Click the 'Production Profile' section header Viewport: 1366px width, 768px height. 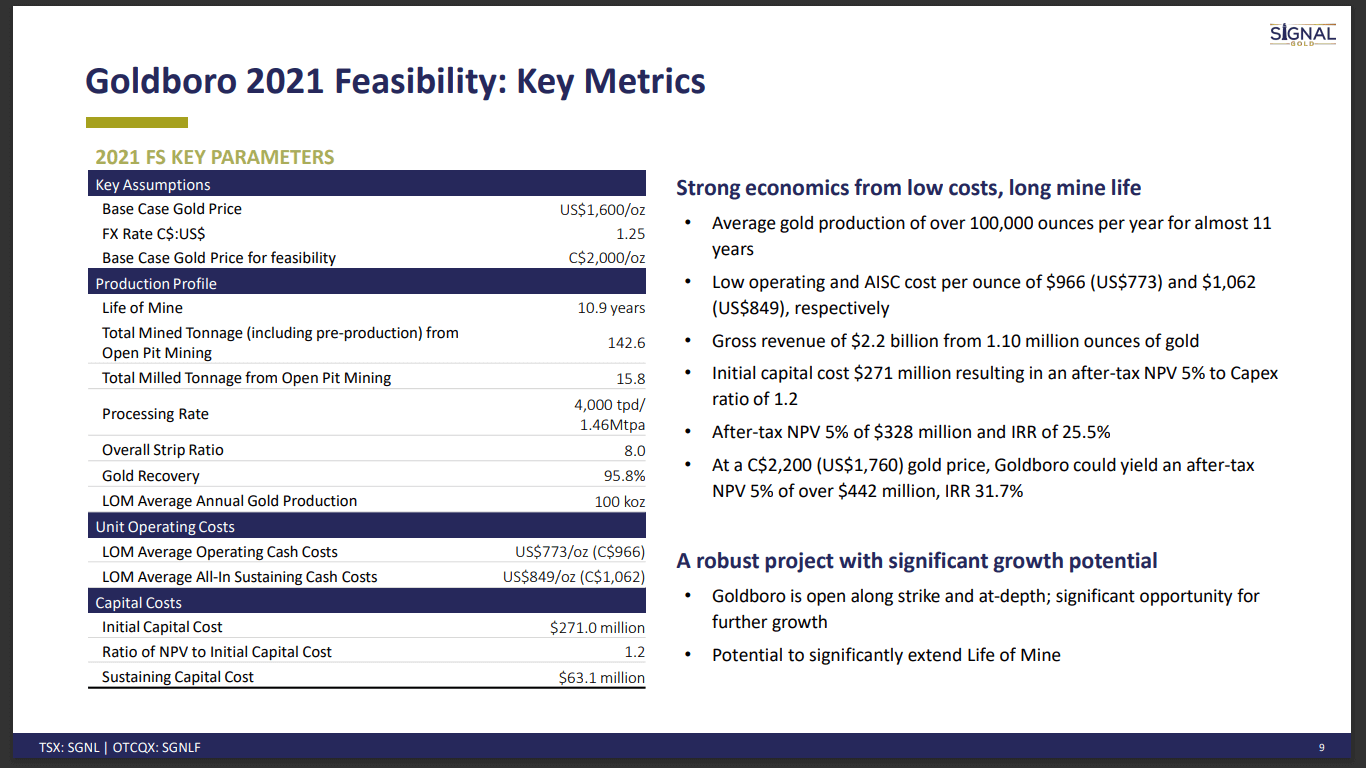tap(366, 283)
